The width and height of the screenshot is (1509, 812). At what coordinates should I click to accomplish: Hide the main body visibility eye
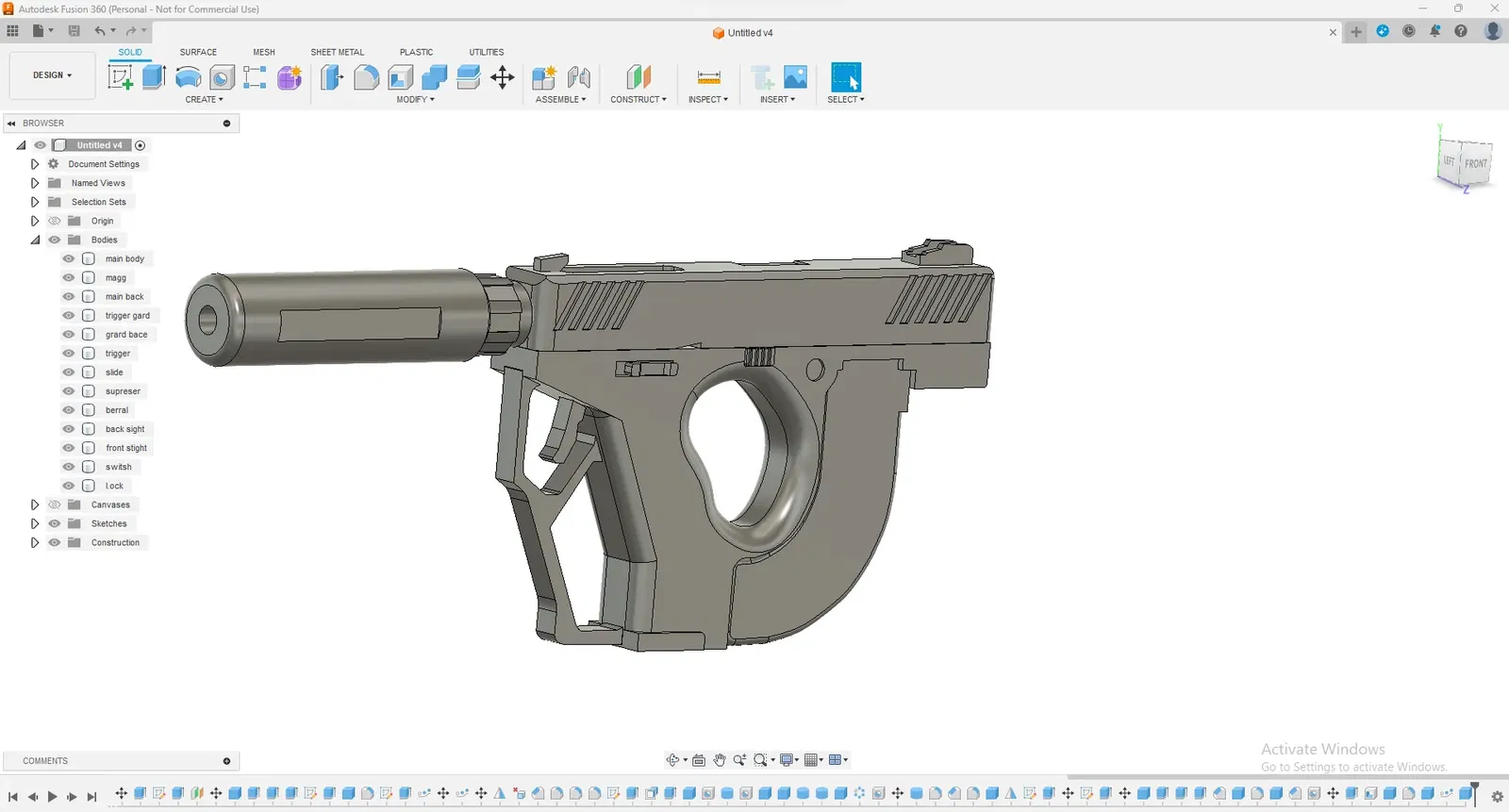[x=69, y=258]
